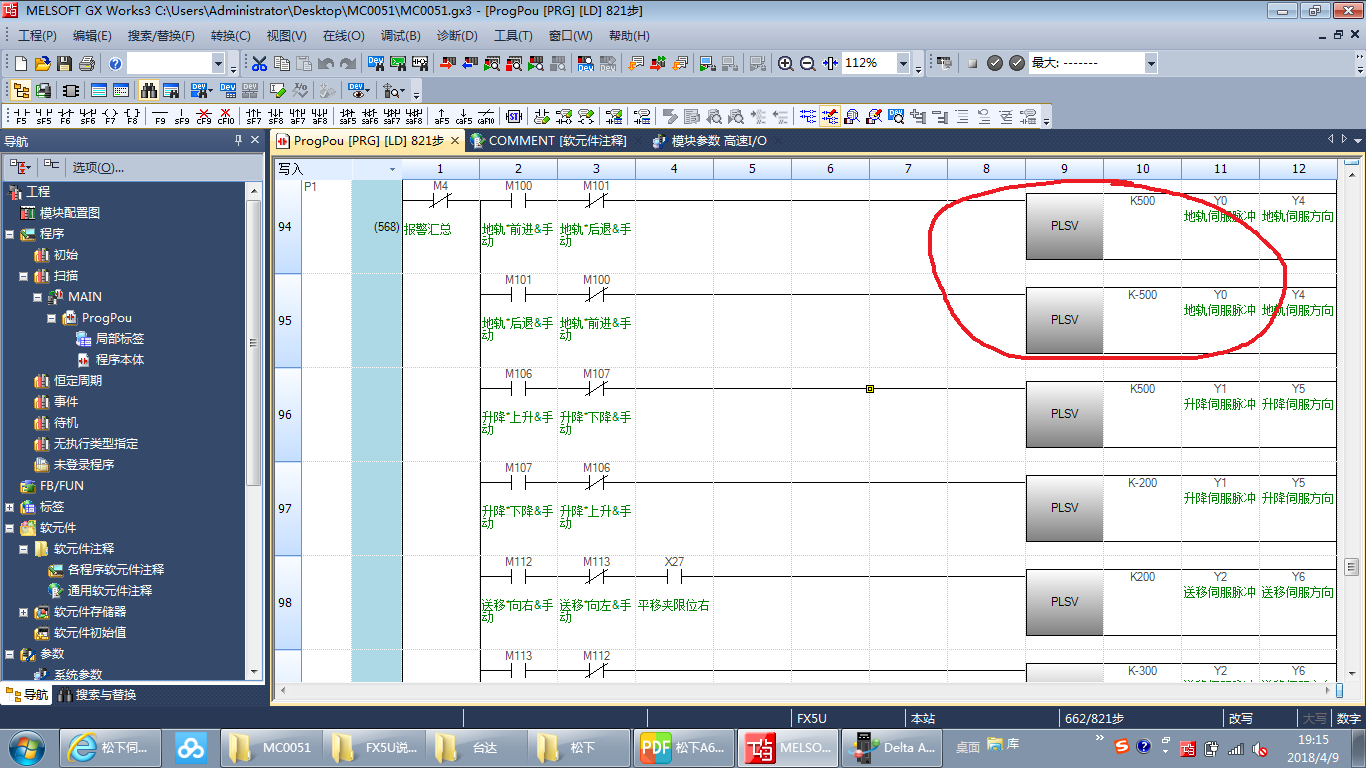
Task: Open the 112% zoom level dropdown
Action: (x=903, y=63)
